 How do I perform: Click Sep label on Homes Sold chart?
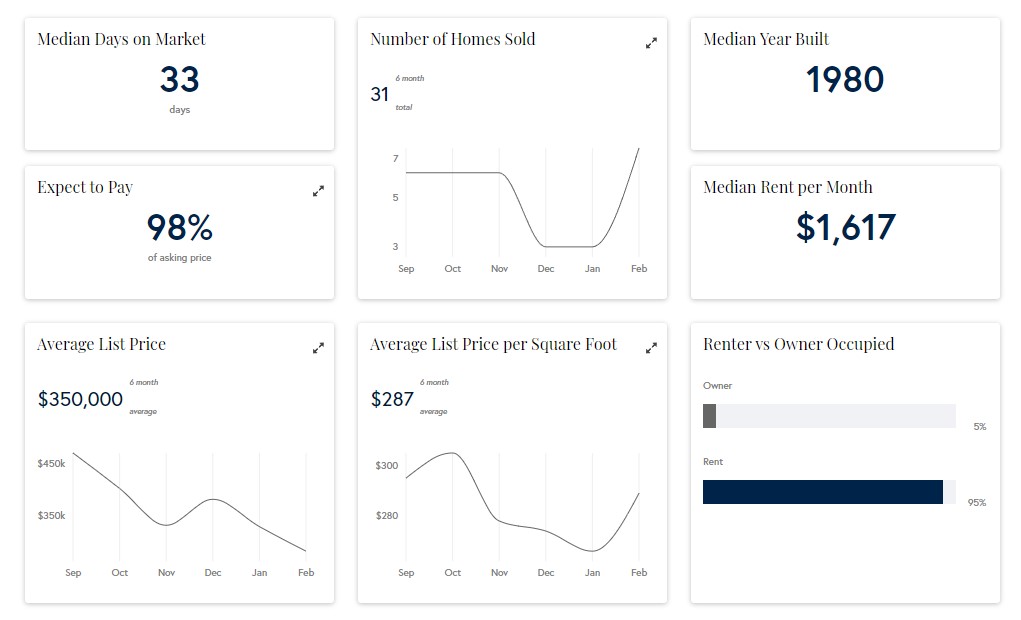click(406, 269)
